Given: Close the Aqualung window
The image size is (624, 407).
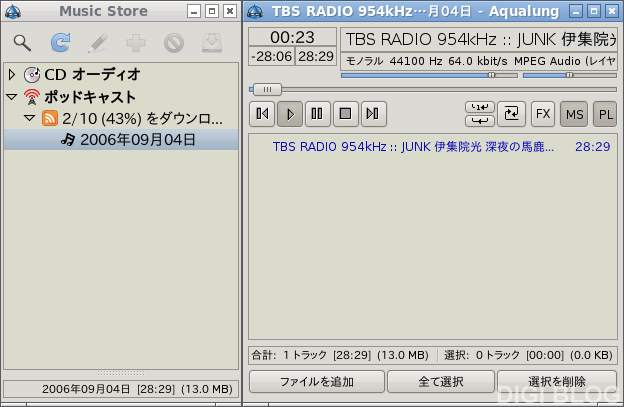Looking at the screenshot, I should (x=612, y=11).
